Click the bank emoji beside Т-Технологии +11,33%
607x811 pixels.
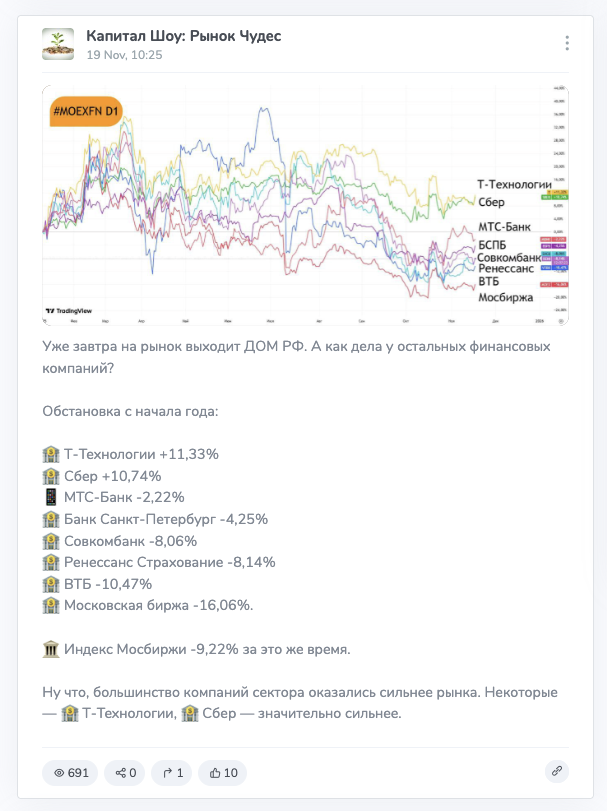[52, 454]
